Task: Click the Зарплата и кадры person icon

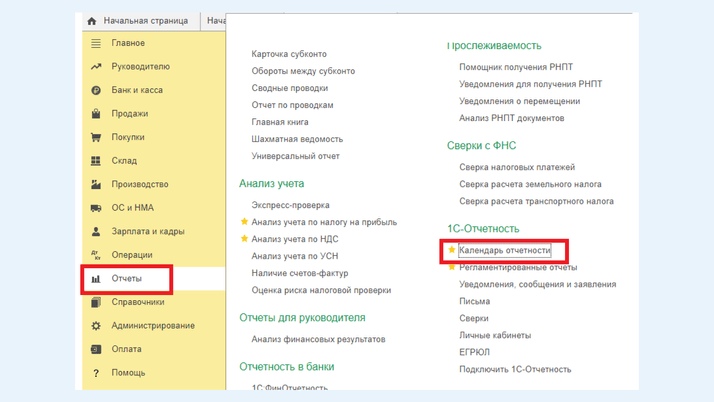Action: tap(96, 231)
